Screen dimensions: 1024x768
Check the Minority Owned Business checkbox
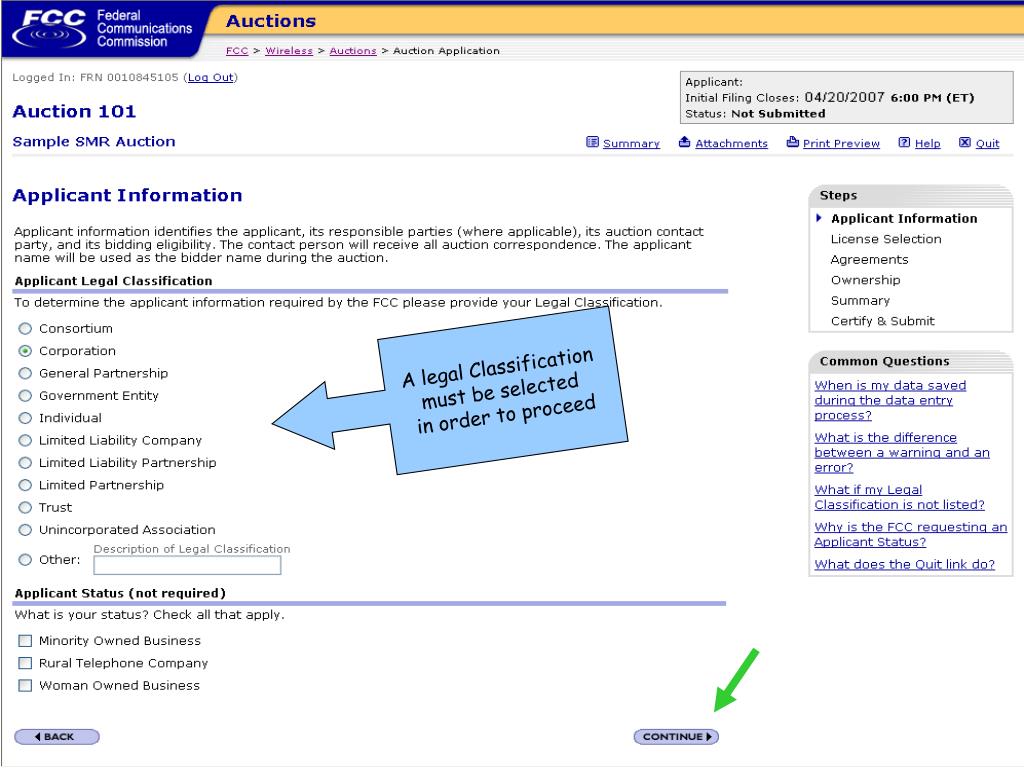[25, 641]
